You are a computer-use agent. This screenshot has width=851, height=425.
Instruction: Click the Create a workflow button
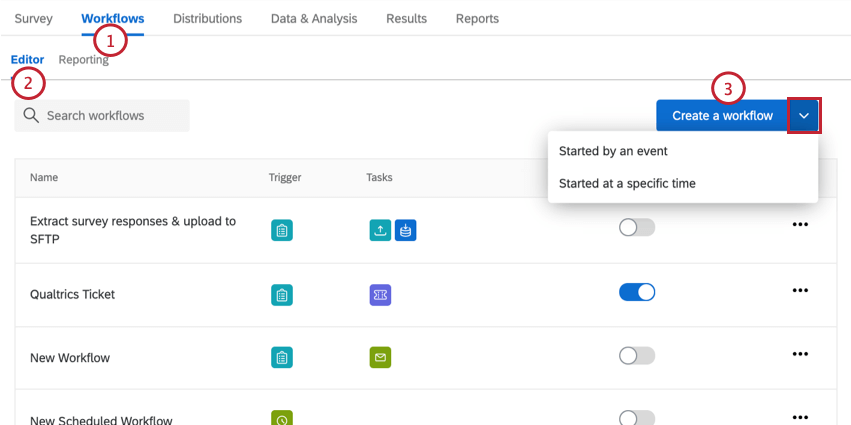click(x=722, y=116)
